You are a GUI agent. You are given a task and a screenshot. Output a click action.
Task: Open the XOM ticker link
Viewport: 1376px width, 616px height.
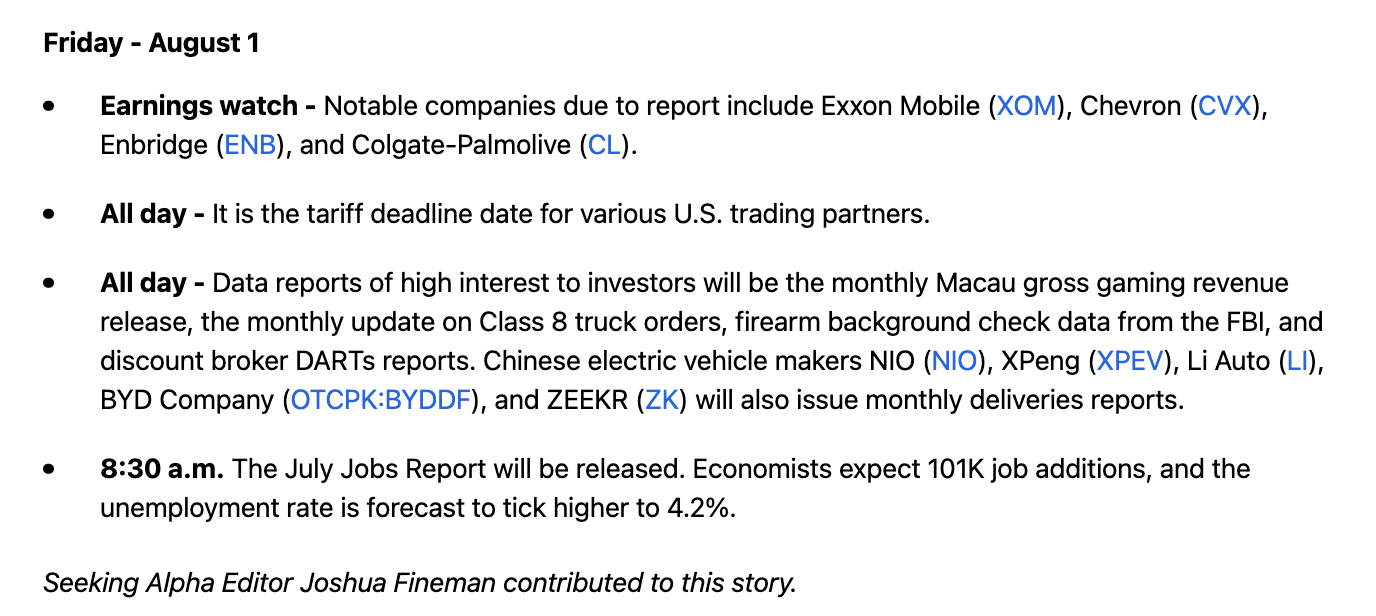coord(1027,106)
